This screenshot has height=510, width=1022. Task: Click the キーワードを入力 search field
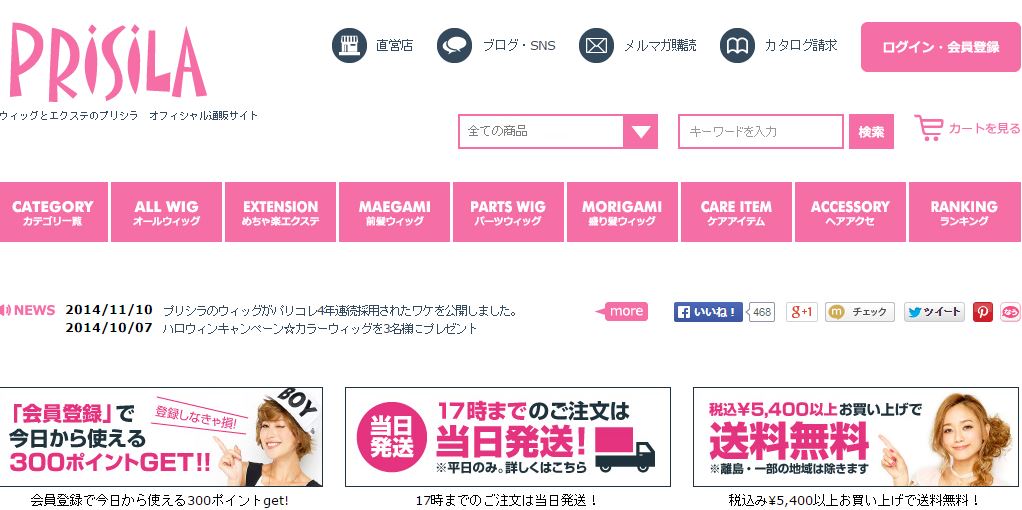[761, 131]
